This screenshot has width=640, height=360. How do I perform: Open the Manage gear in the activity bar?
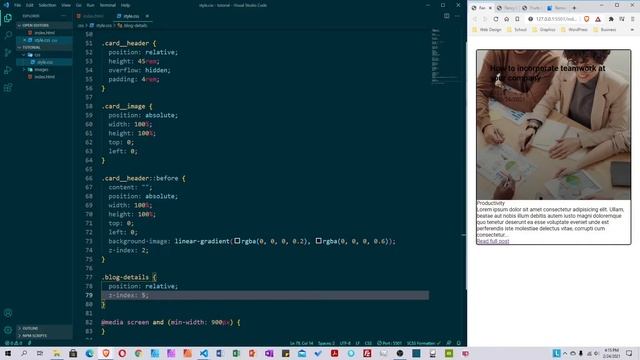pyautogui.click(x=8, y=330)
